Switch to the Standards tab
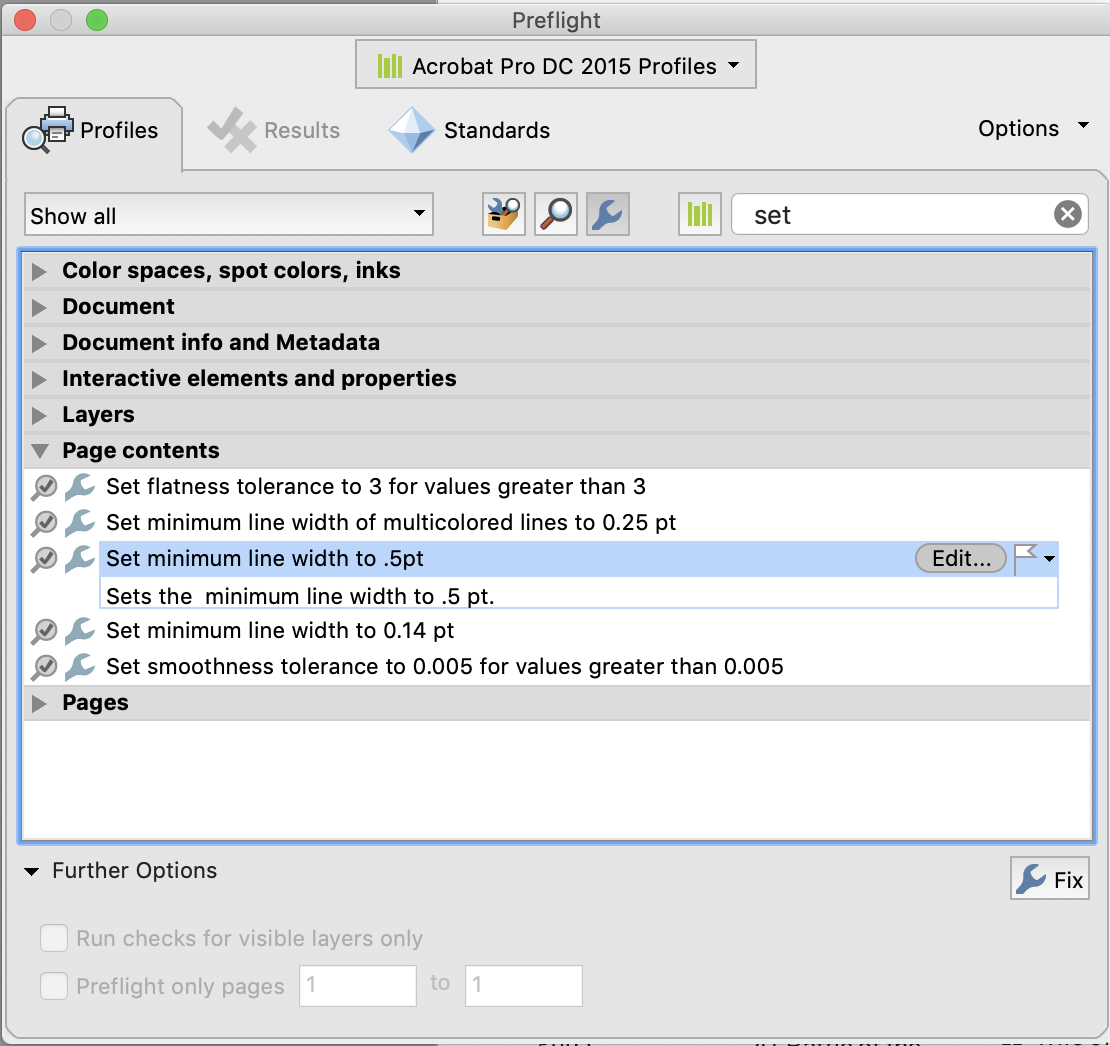1110x1046 pixels. (469, 130)
